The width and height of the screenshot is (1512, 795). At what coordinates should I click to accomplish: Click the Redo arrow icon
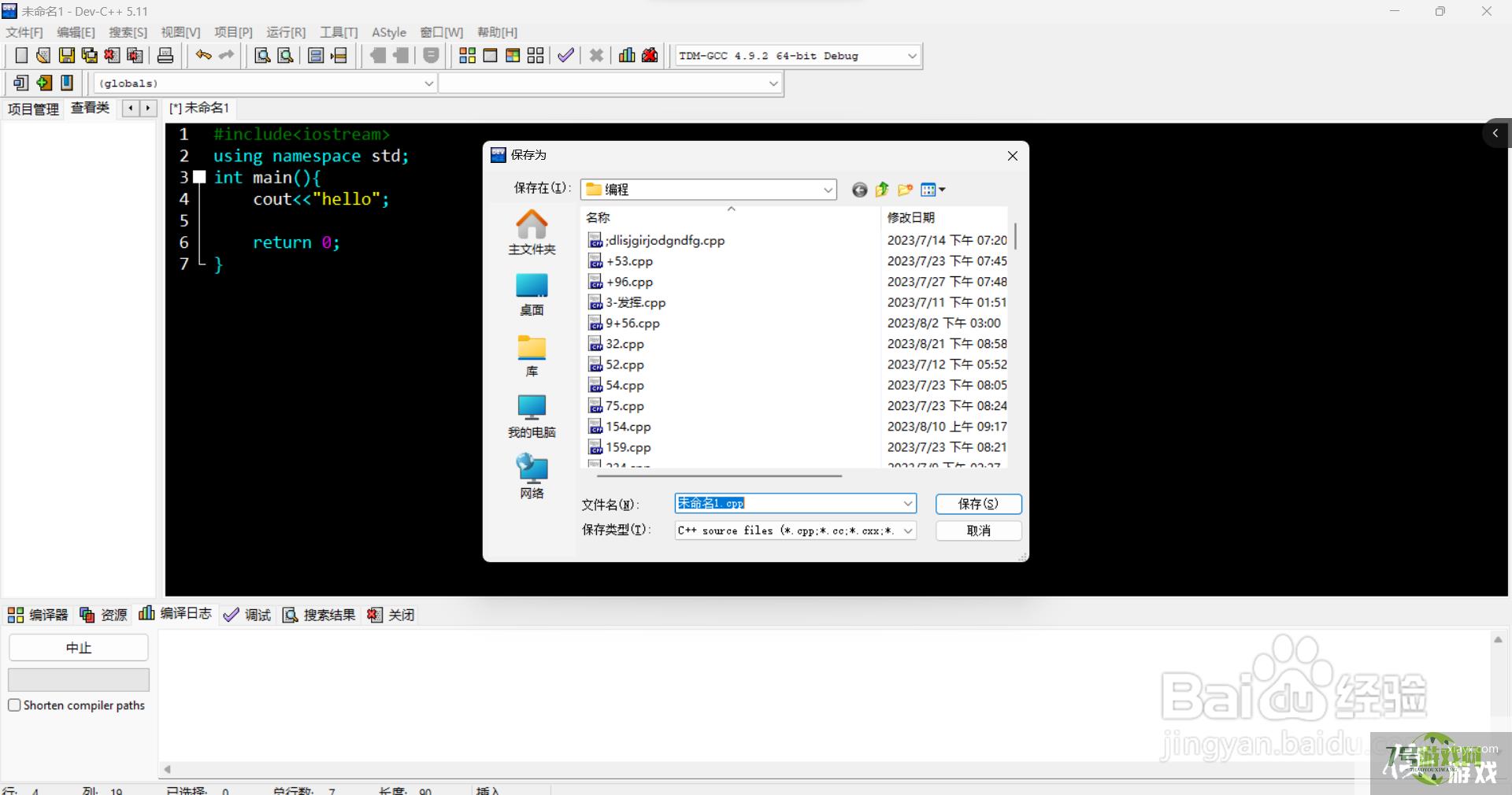pos(226,55)
